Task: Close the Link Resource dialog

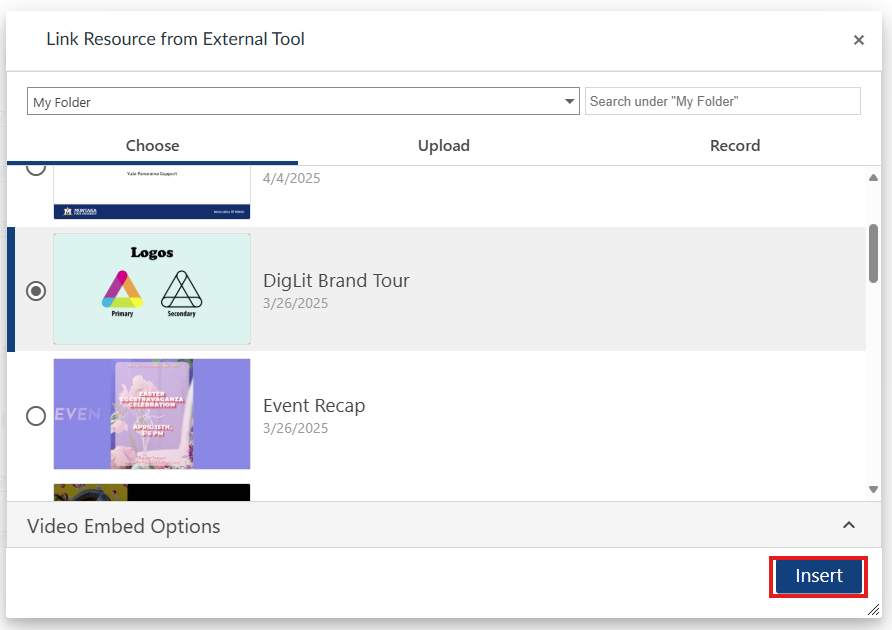Action: [x=858, y=40]
